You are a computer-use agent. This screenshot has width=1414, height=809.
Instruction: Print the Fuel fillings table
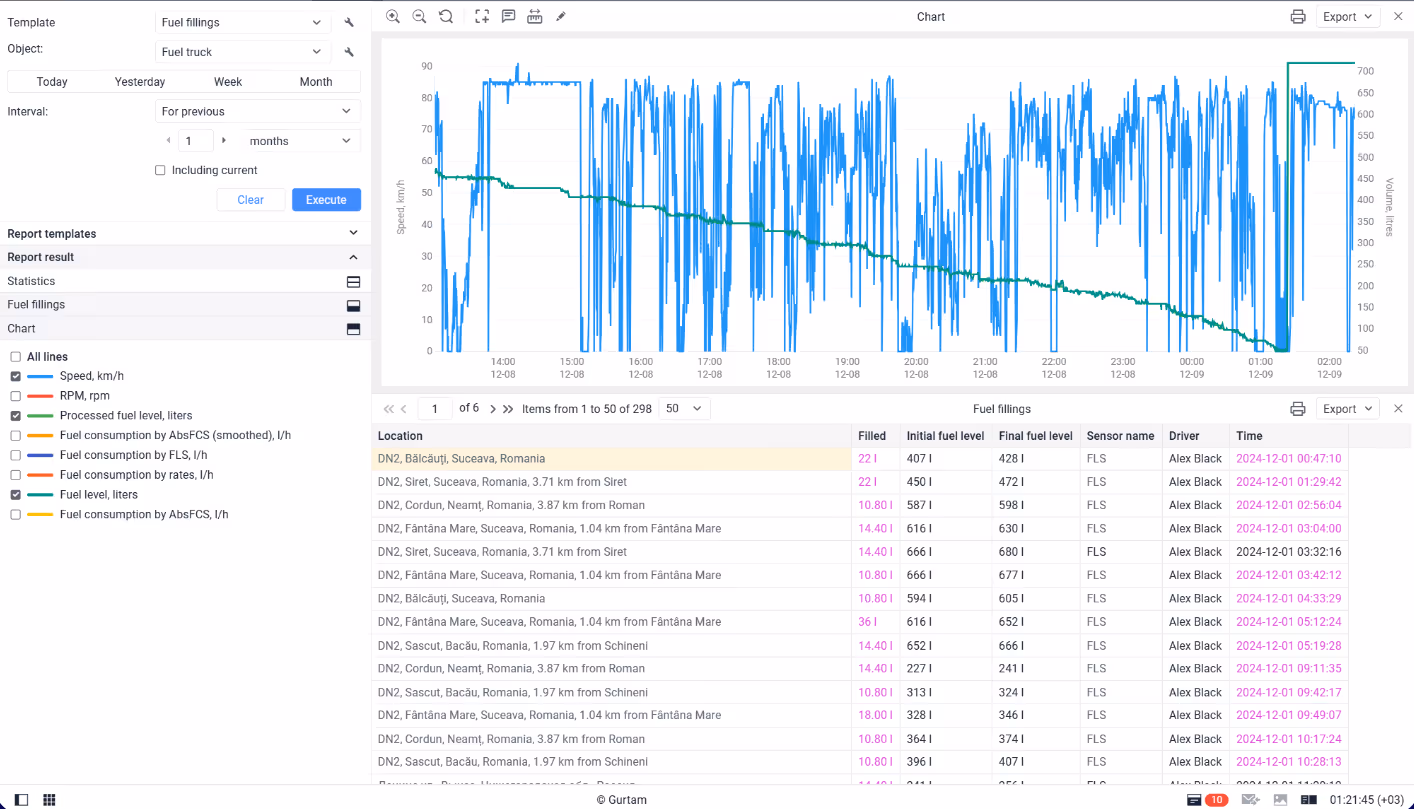point(1298,409)
